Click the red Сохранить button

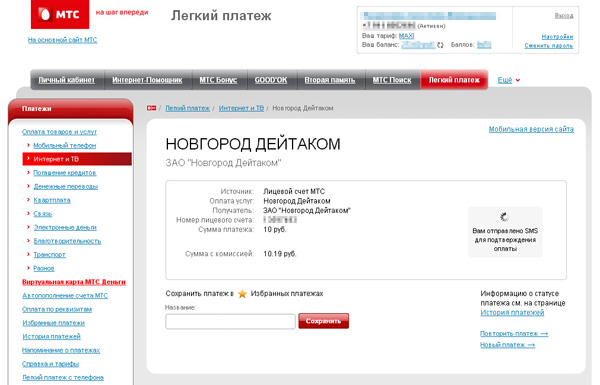click(x=323, y=321)
